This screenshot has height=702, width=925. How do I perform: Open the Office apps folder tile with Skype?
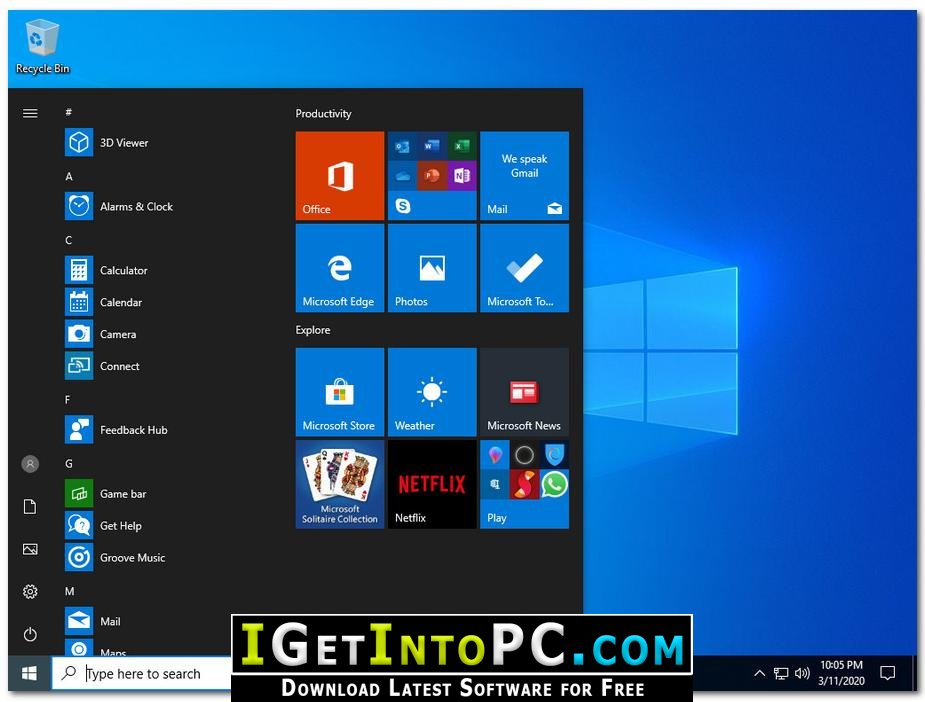432,176
